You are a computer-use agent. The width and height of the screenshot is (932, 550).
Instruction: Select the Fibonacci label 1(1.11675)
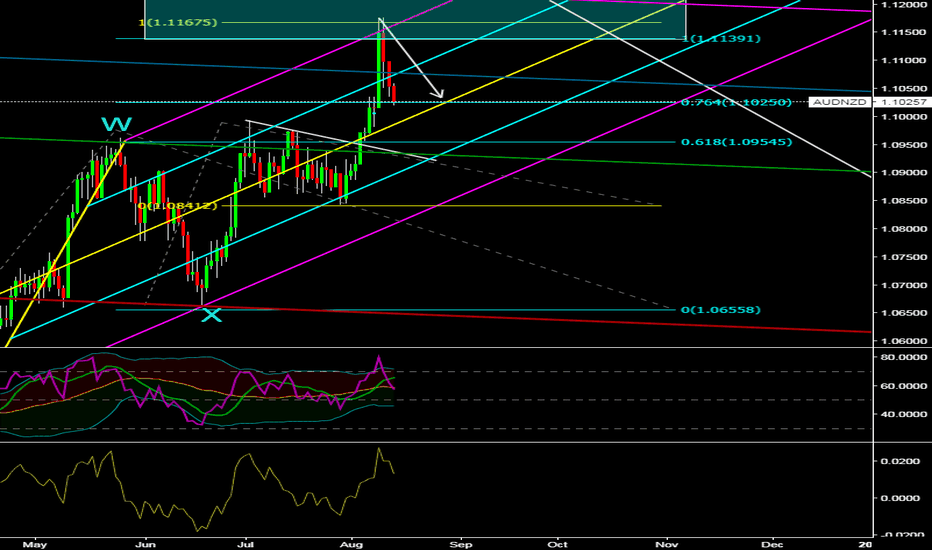pos(178,23)
